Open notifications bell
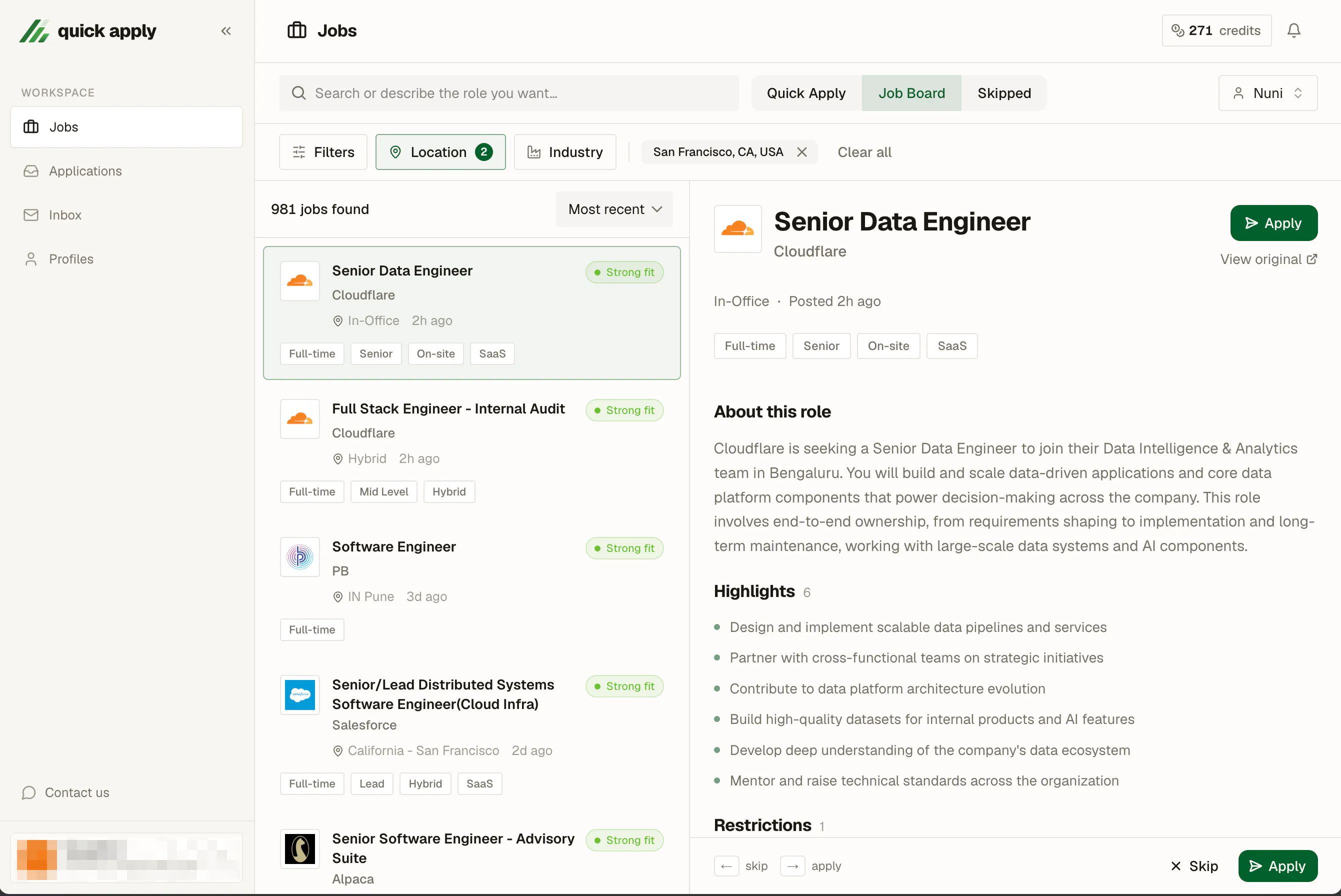1341x896 pixels. [1293, 30]
